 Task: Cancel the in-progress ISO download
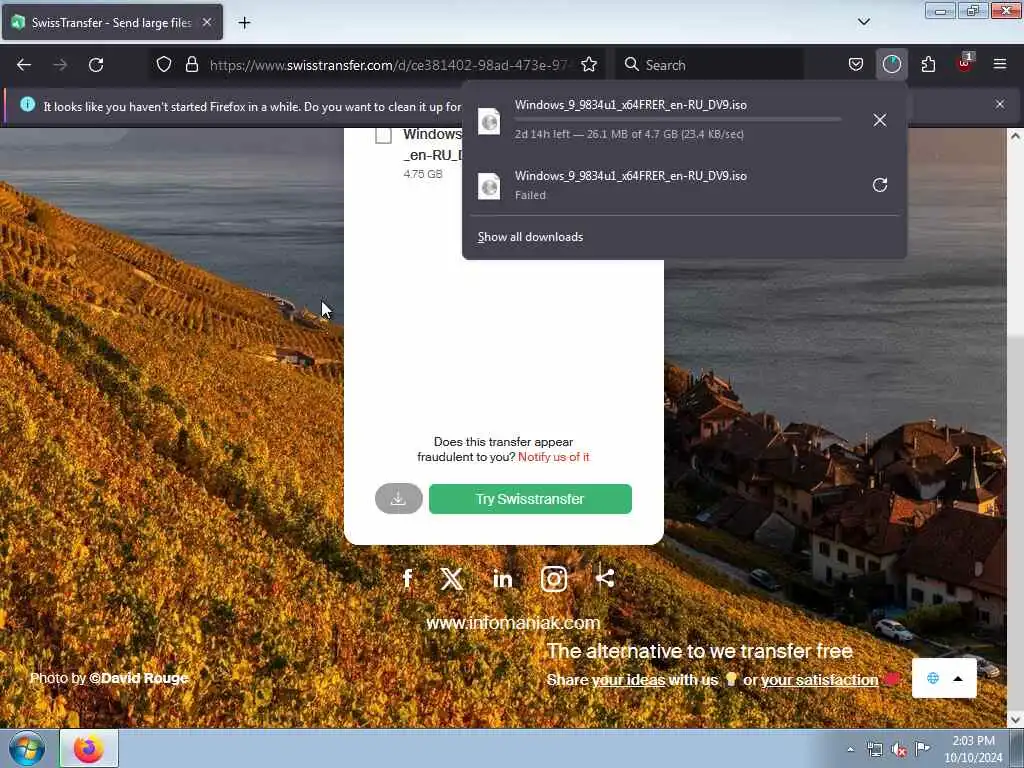(880, 120)
